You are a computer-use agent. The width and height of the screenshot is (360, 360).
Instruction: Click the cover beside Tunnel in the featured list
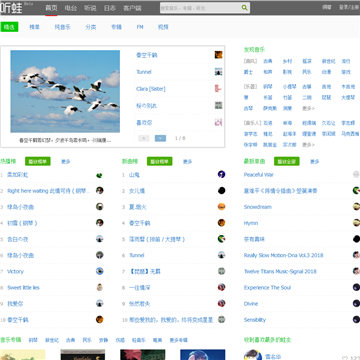point(218,72)
